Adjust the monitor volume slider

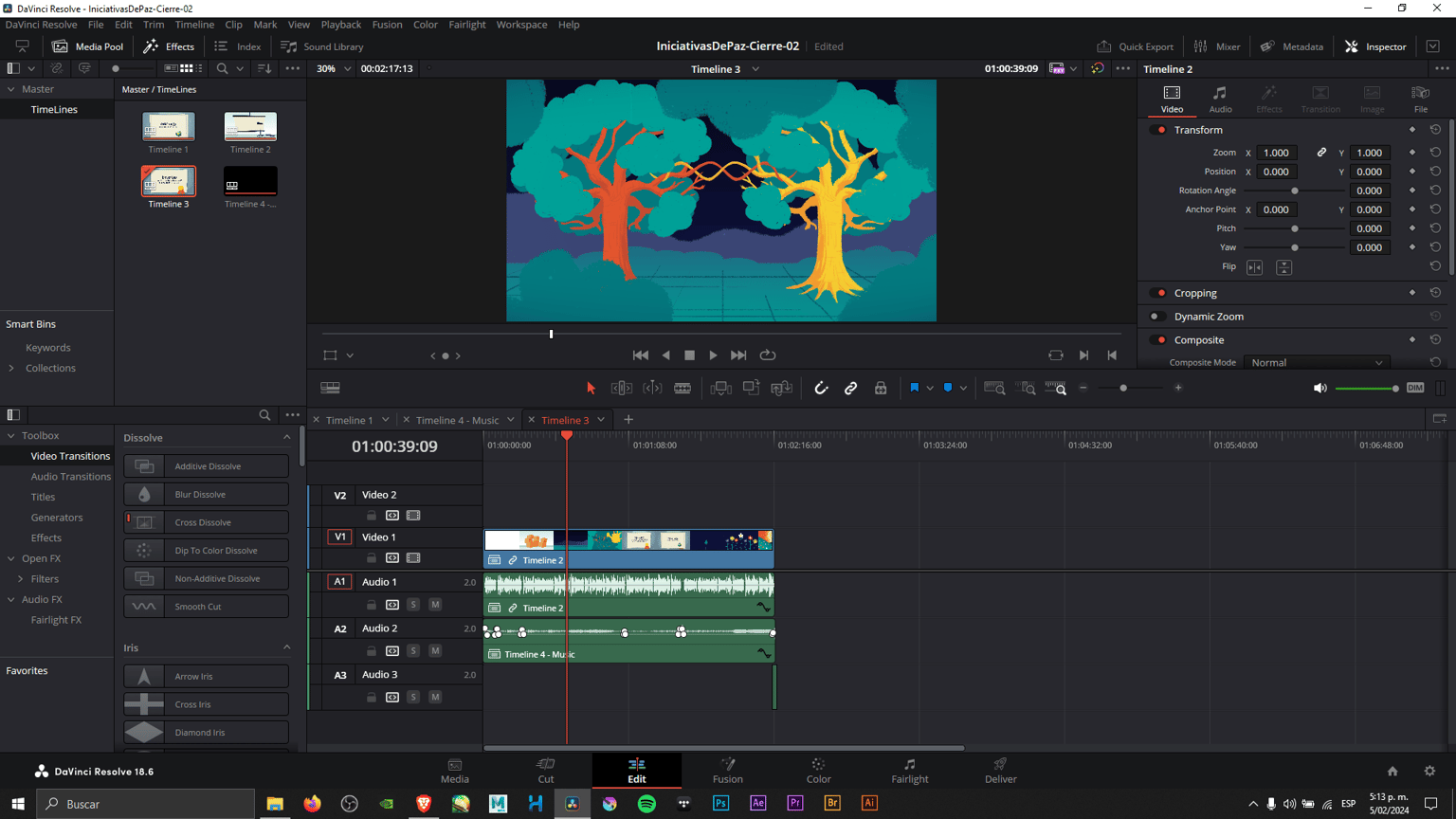(x=1367, y=389)
